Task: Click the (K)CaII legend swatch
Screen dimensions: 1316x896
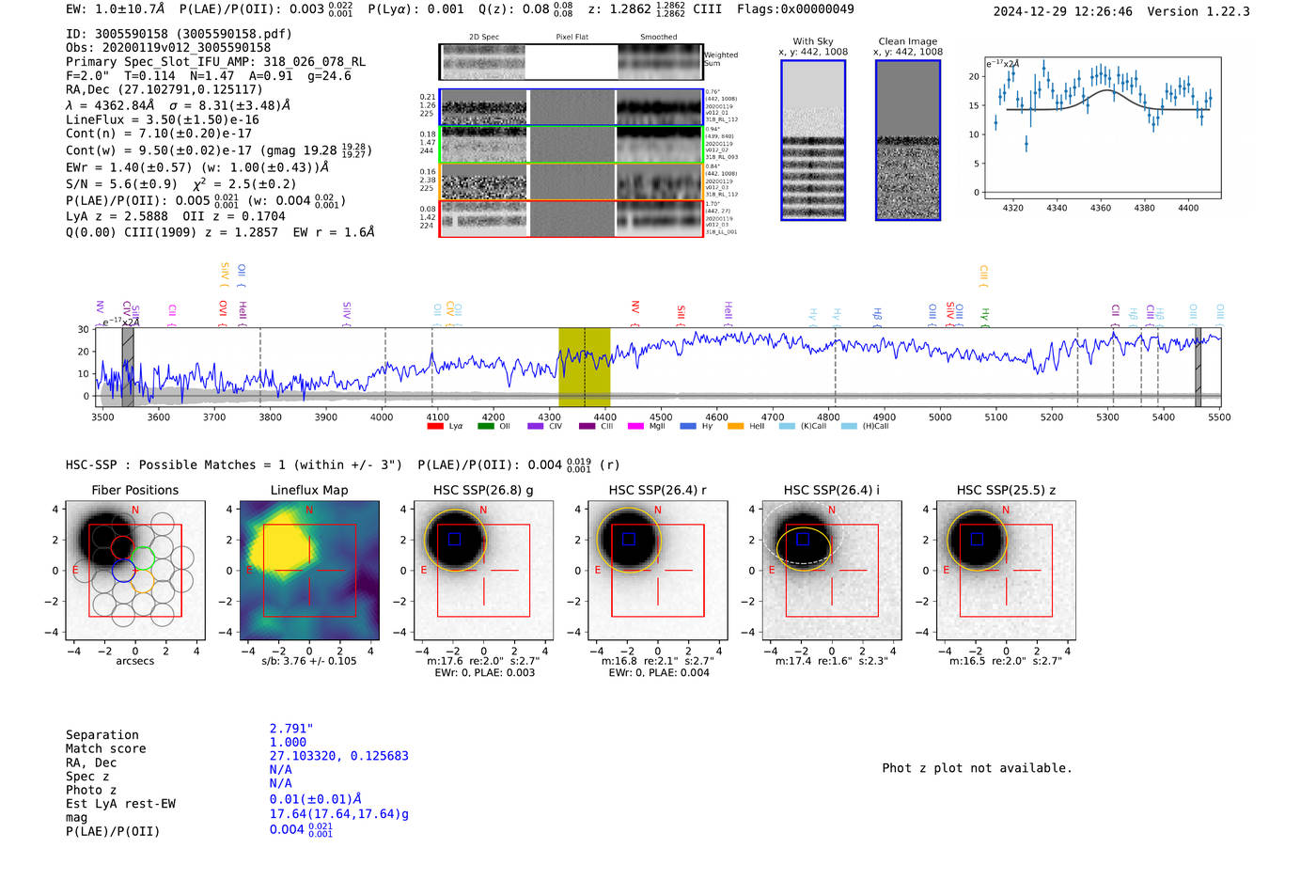Action: [x=787, y=426]
